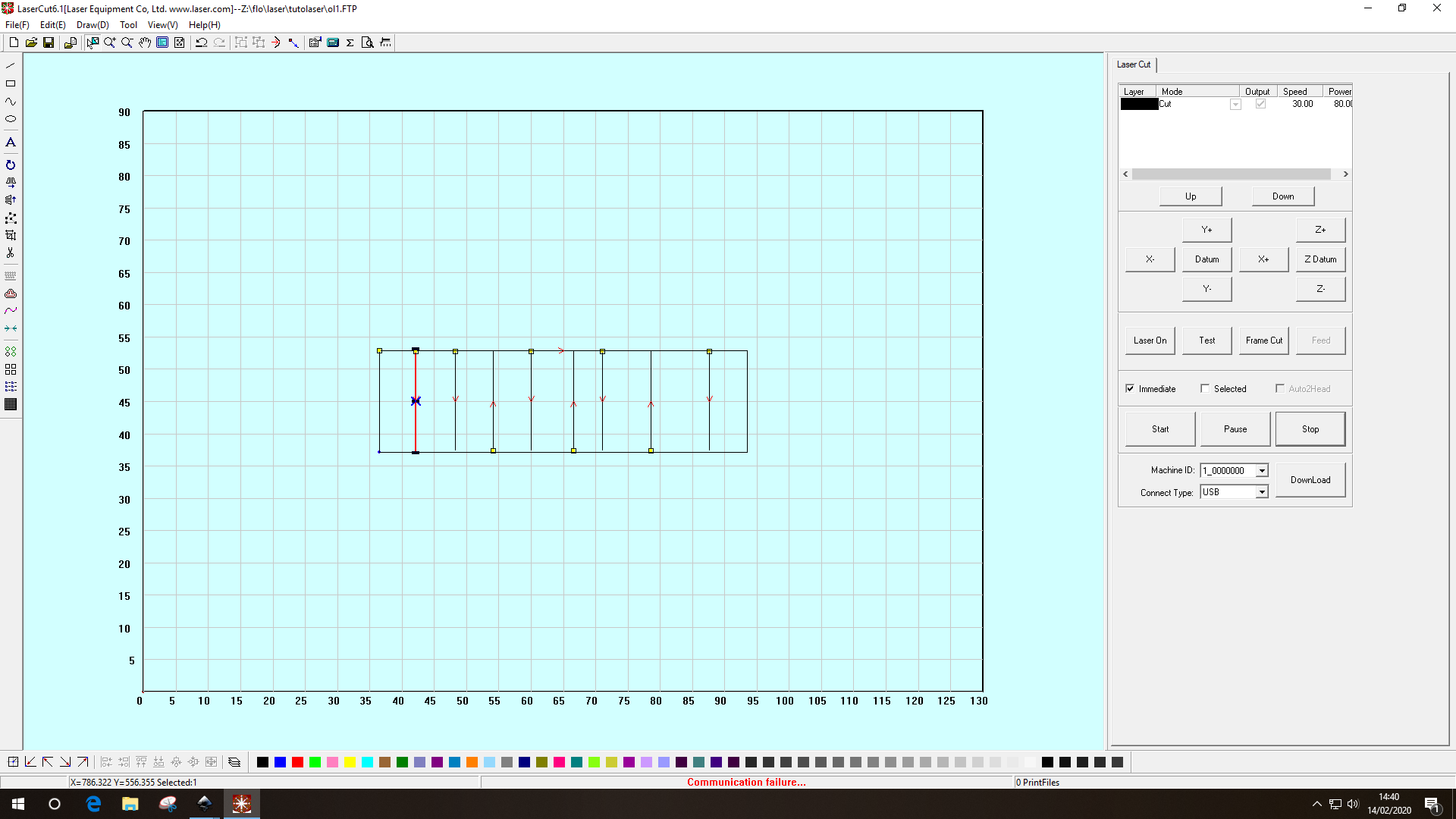The width and height of the screenshot is (1456, 819).
Task: Toggle the Immediate checkbox
Action: pyautogui.click(x=1130, y=389)
